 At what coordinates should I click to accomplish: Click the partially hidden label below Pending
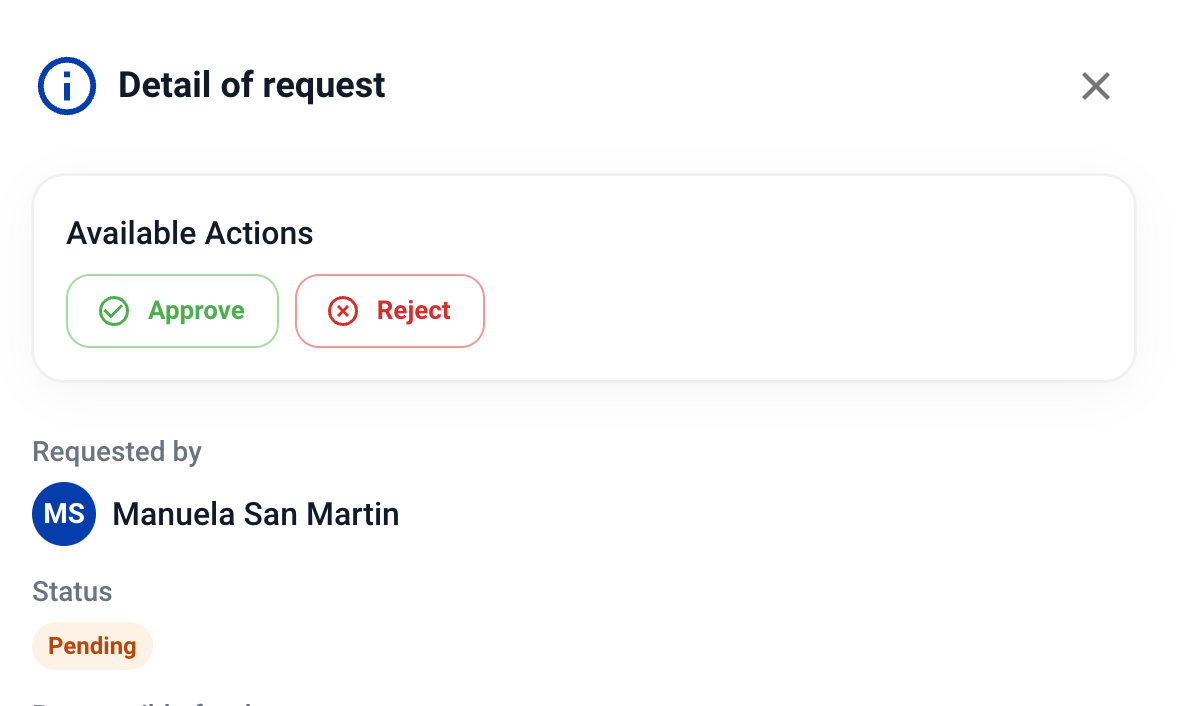140,702
